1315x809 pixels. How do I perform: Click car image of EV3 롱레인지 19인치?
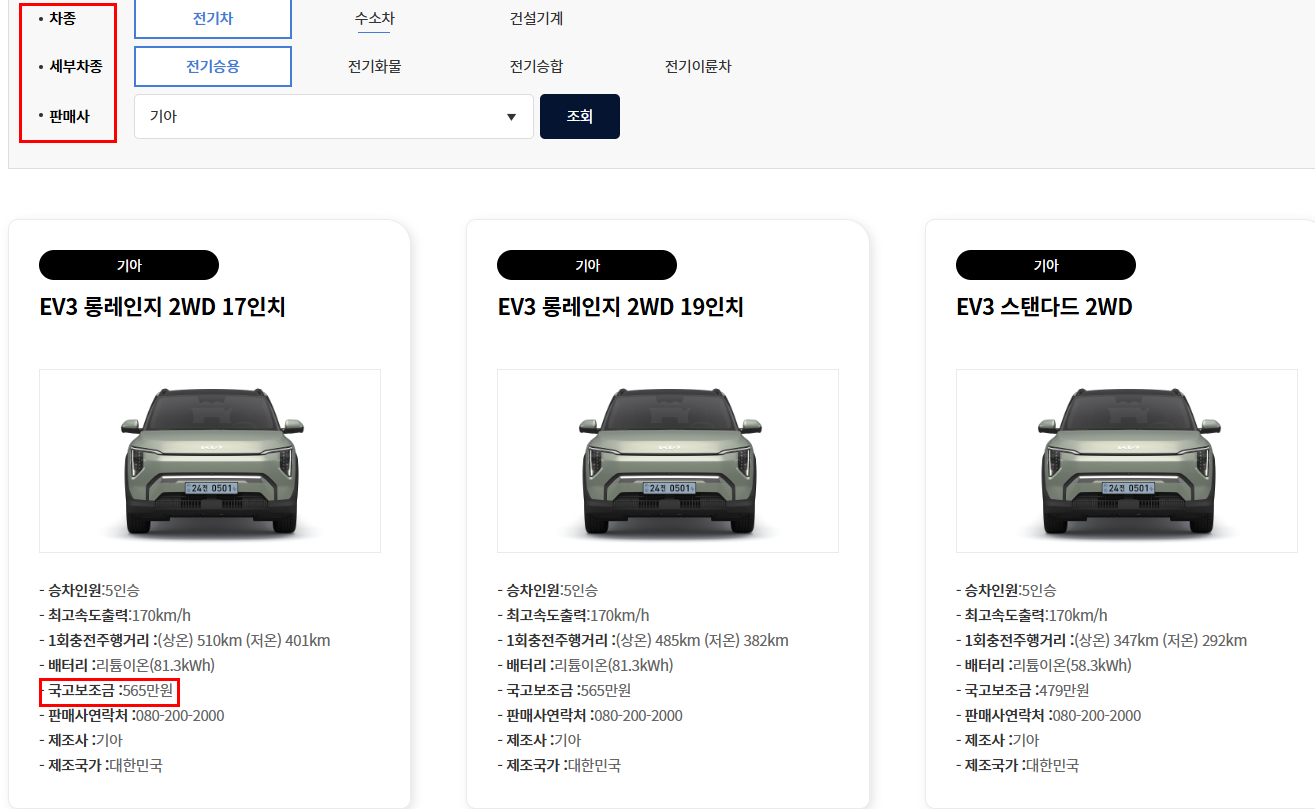tap(668, 461)
